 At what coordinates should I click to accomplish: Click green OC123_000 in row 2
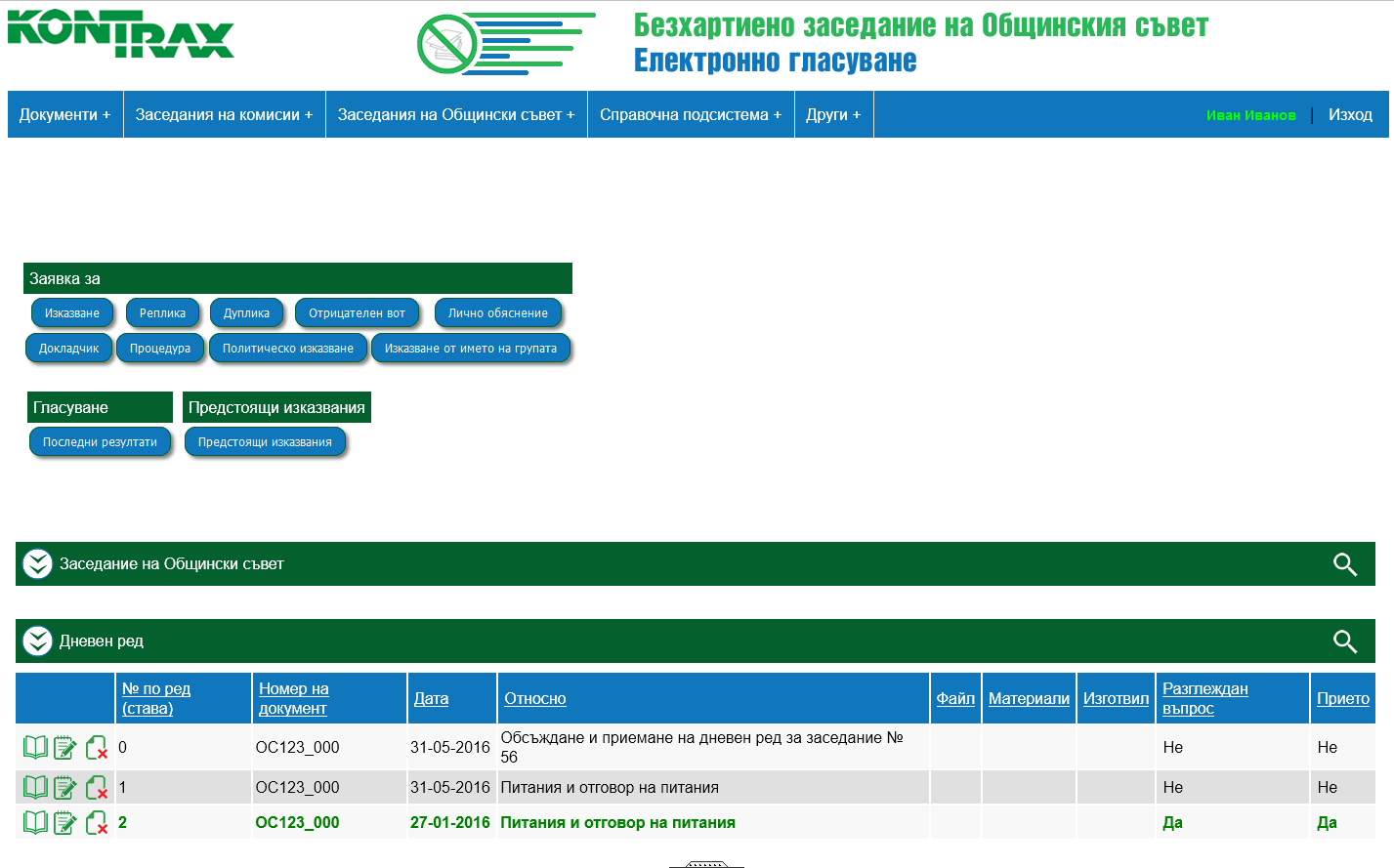point(298,822)
